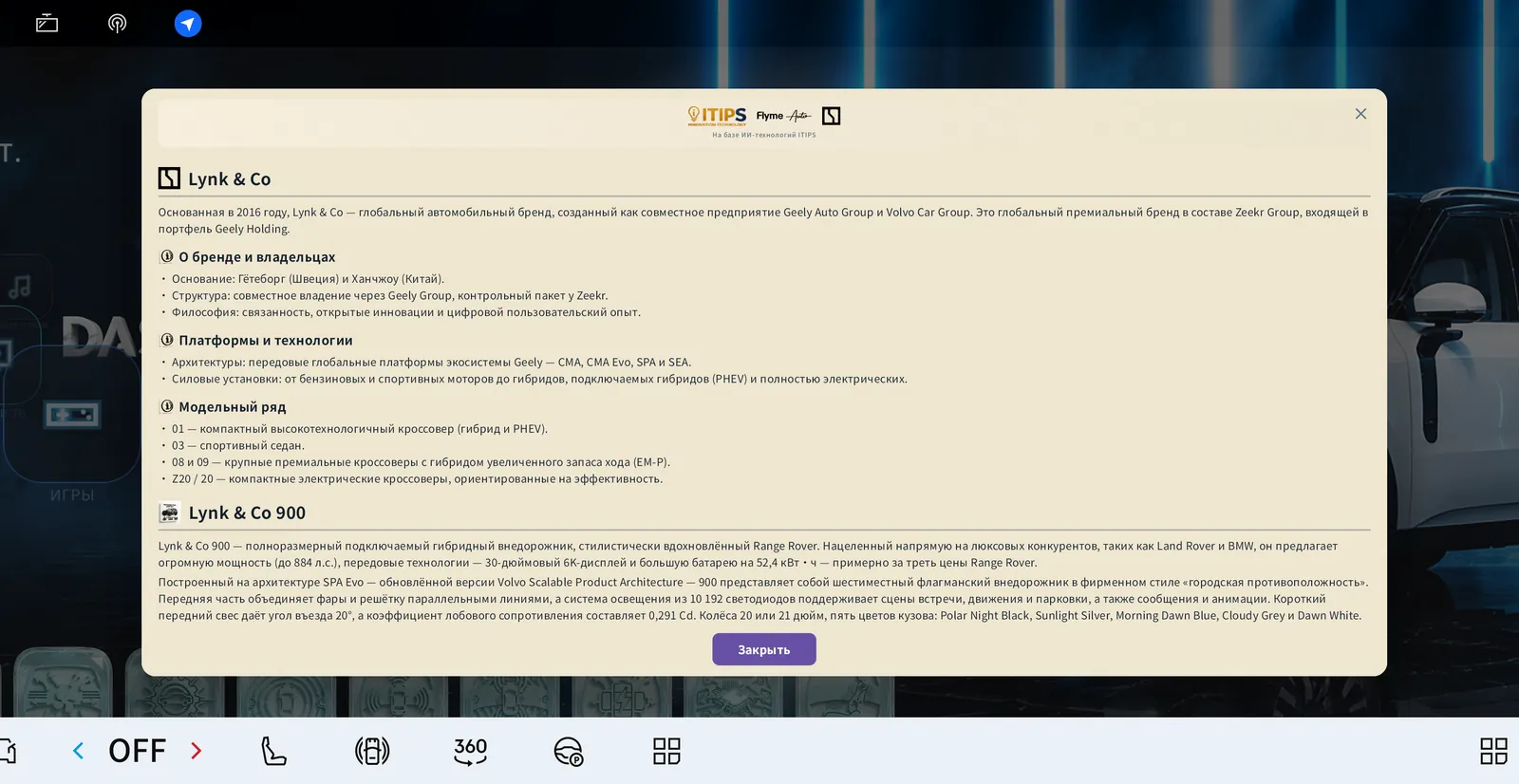
Task: Click the Lynk & Co 900 car thumbnail
Action: tap(169, 513)
